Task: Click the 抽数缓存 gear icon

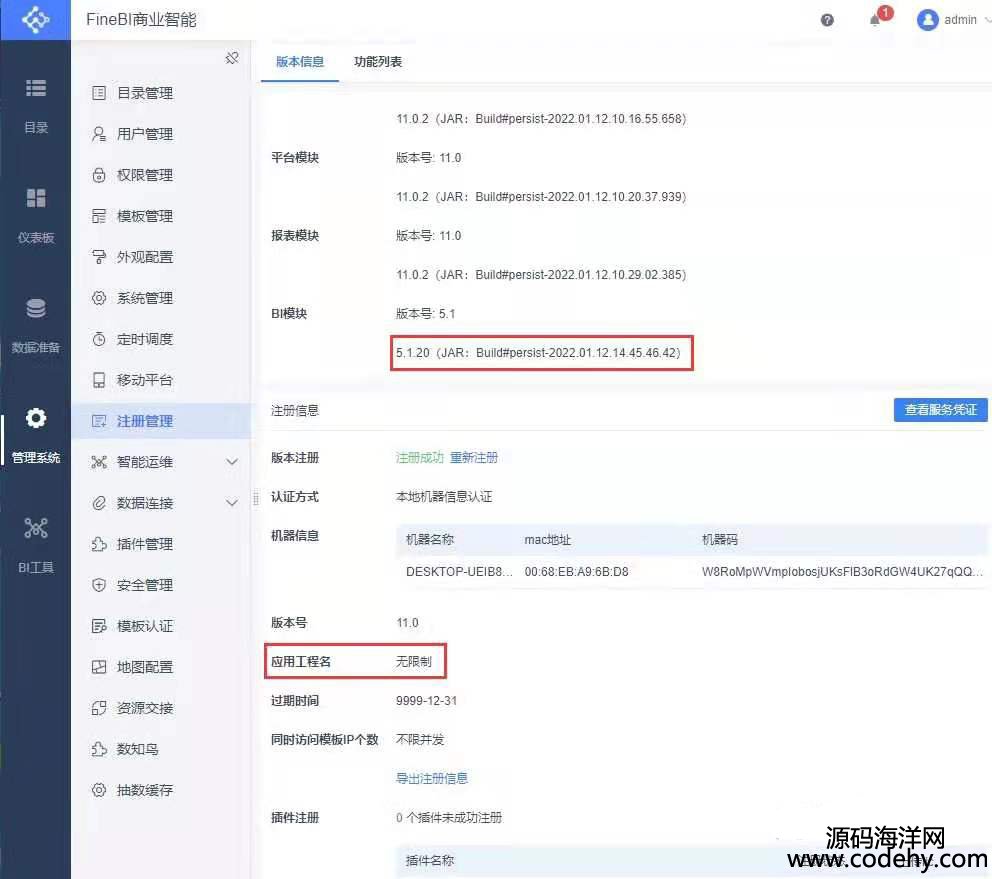Action: (99, 790)
